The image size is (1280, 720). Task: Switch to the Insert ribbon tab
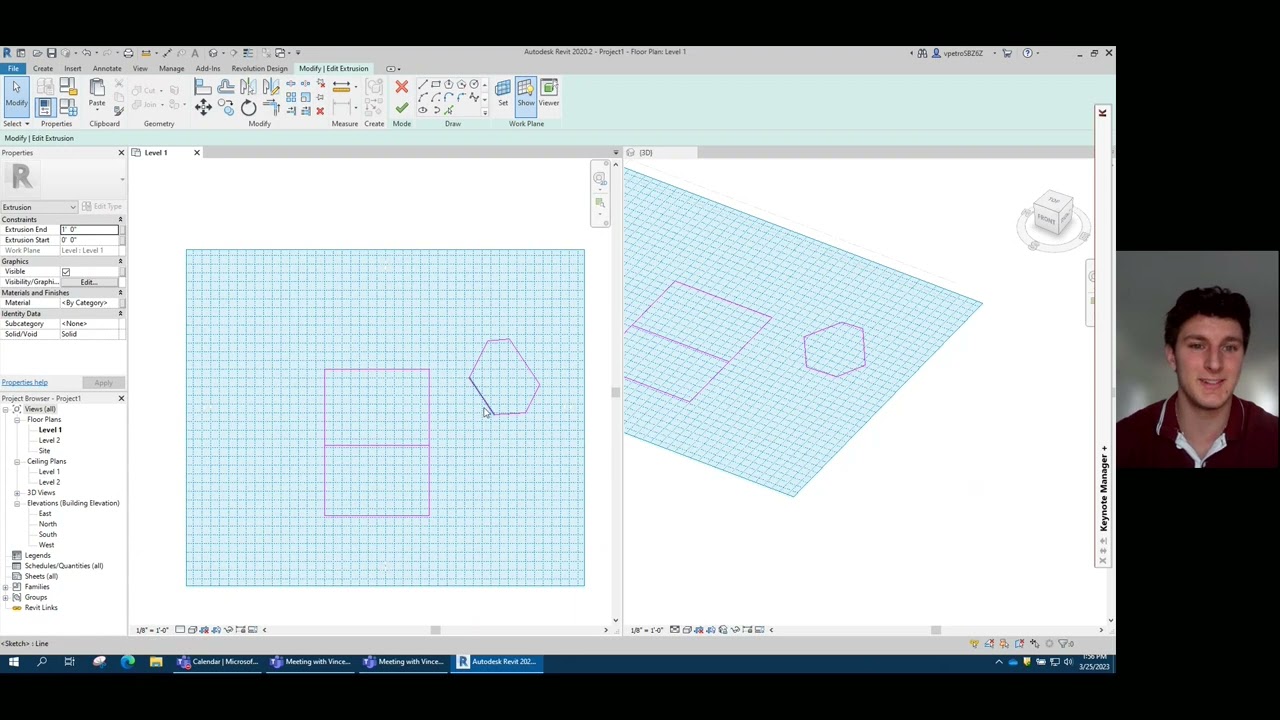(73, 69)
